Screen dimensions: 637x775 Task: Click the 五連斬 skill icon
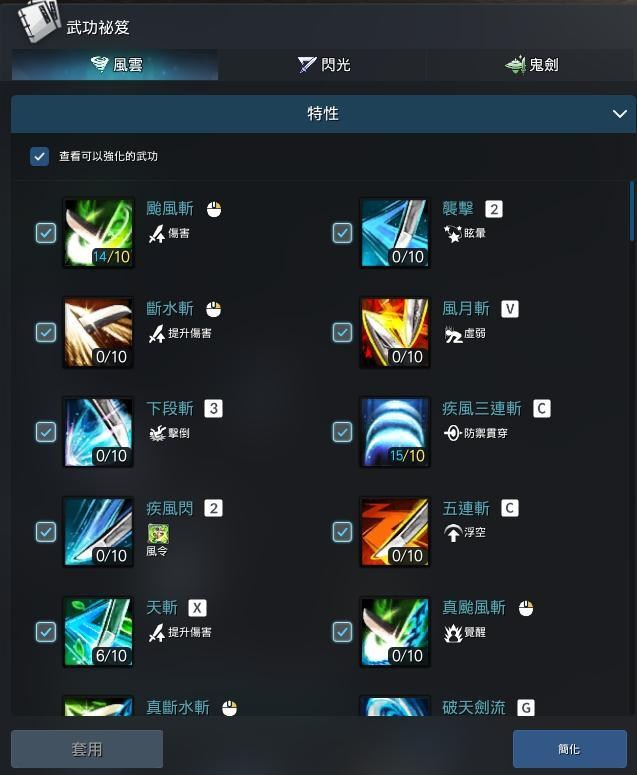coord(394,532)
